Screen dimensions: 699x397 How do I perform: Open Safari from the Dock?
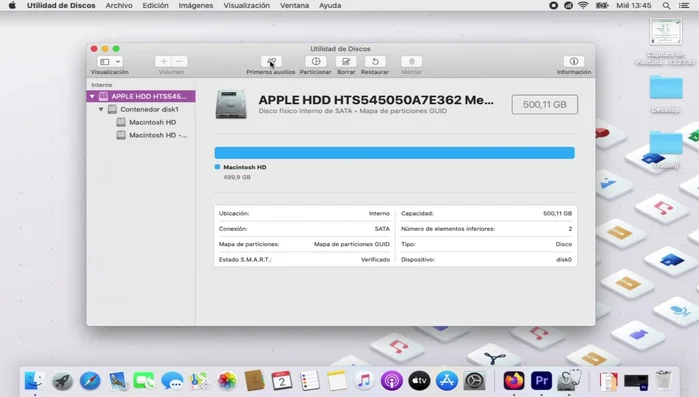click(90, 381)
